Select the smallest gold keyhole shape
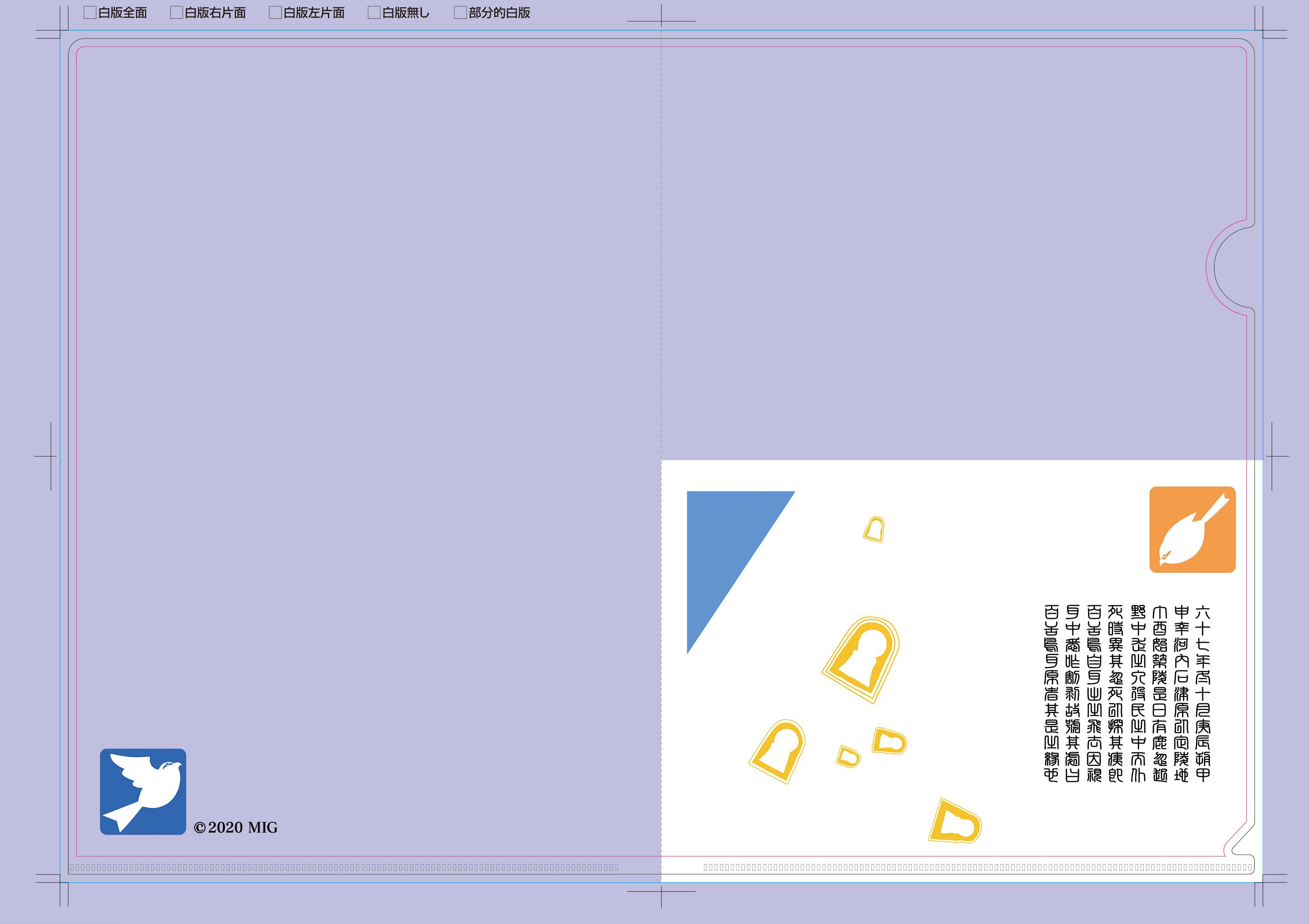This screenshot has width=1309, height=924. tap(848, 757)
